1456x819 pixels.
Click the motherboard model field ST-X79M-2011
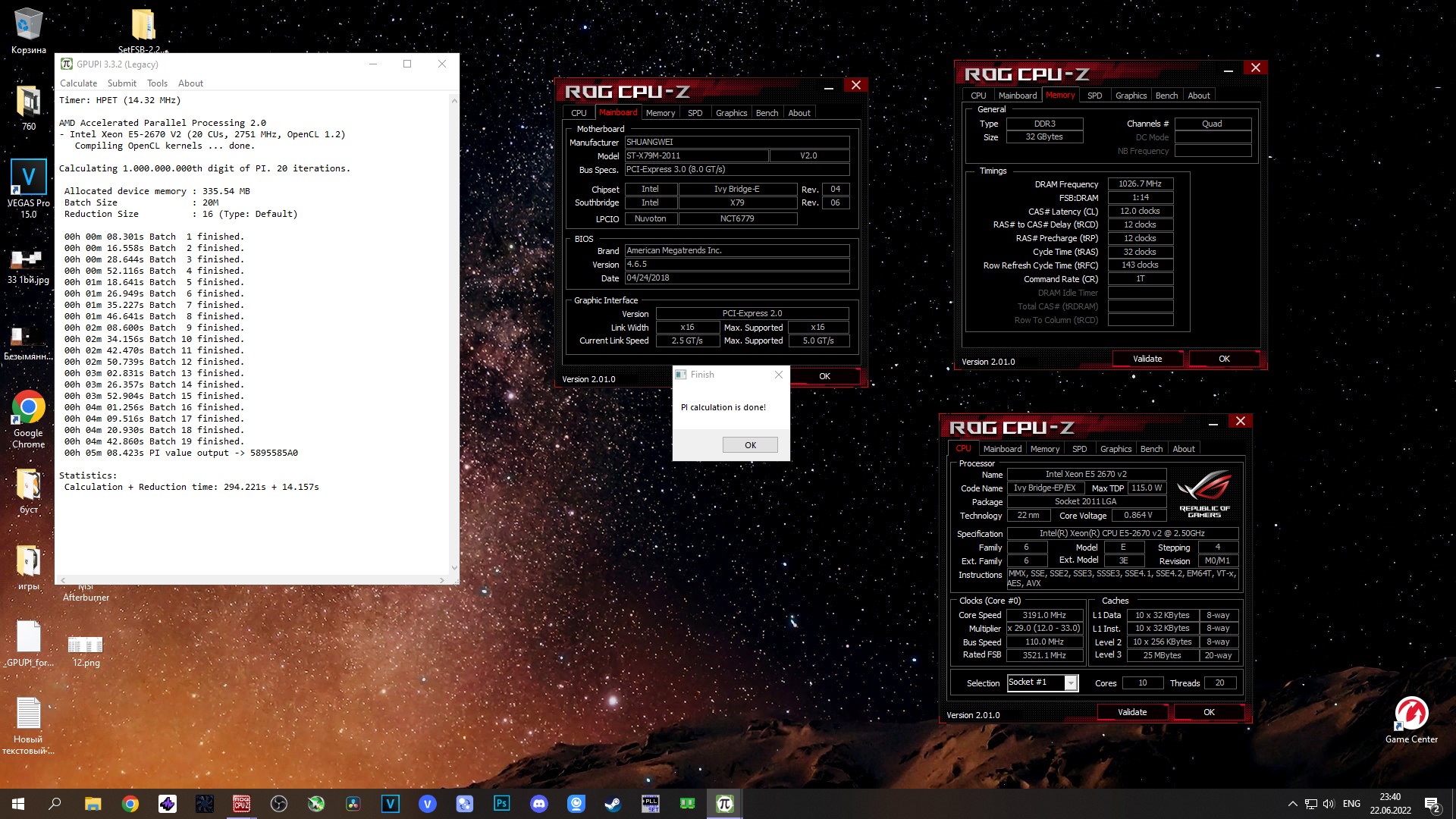[696, 156]
